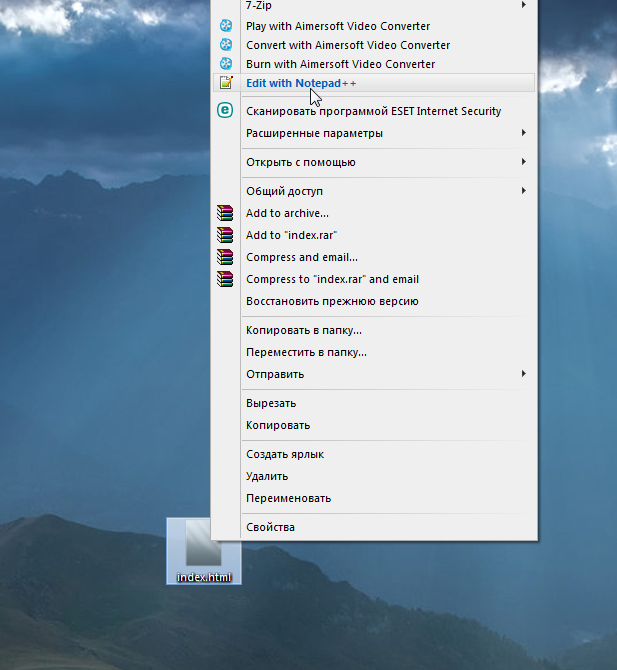Click Aimersoft icon beside Convert entry

pos(226,44)
